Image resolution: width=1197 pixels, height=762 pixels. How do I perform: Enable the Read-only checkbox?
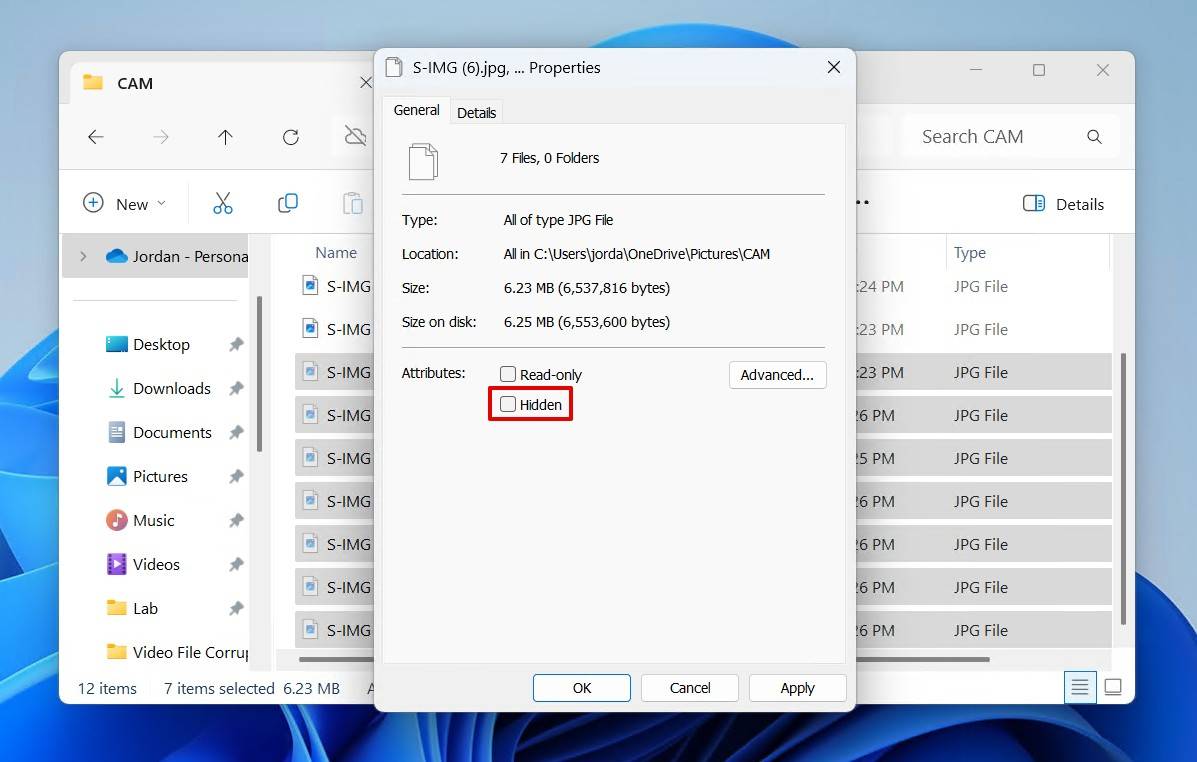508,374
